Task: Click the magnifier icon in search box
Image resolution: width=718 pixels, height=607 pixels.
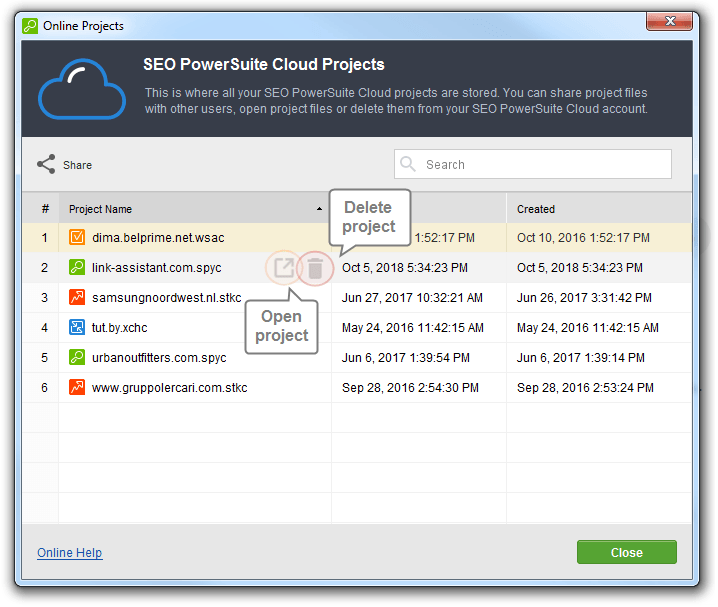Action: tap(408, 164)
